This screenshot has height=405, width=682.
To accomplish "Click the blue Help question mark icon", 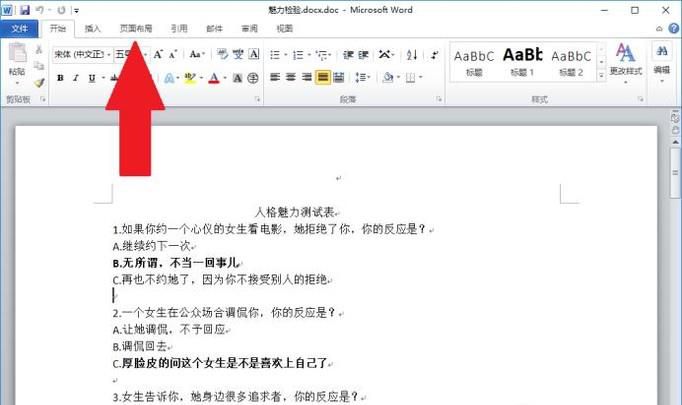I will [674, 29].
